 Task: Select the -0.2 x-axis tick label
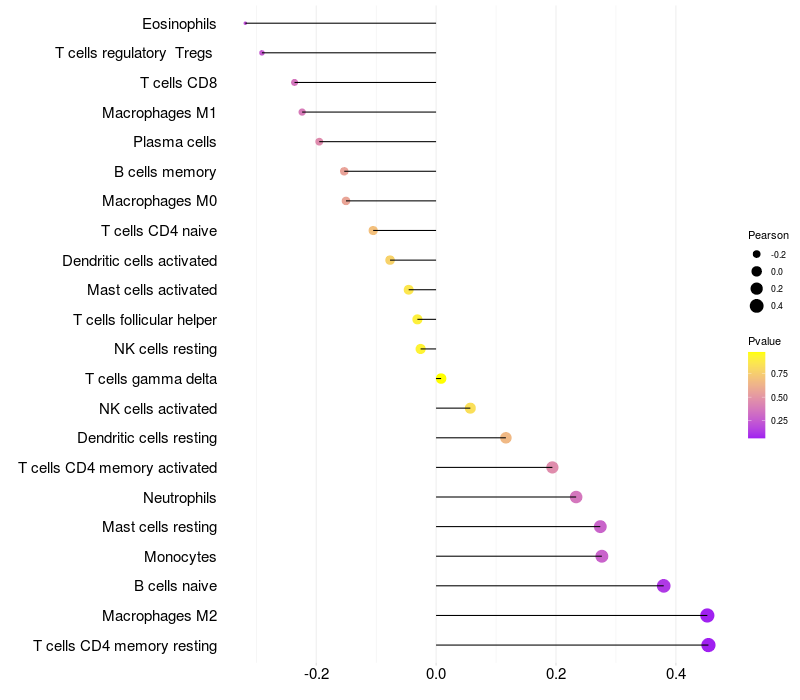[315, 674]
